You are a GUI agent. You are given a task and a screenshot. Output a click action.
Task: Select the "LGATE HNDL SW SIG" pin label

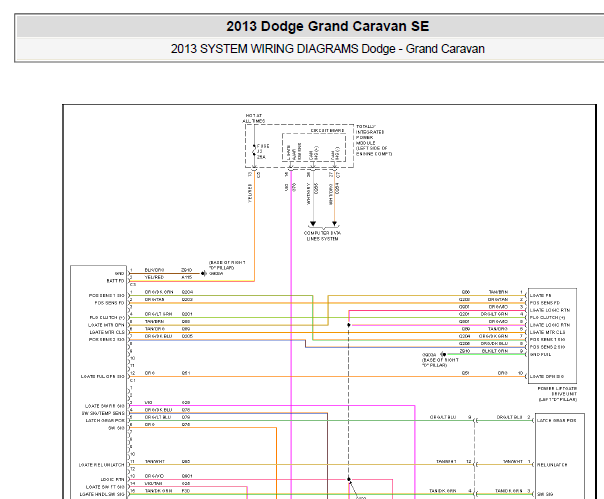pos(102,494)
